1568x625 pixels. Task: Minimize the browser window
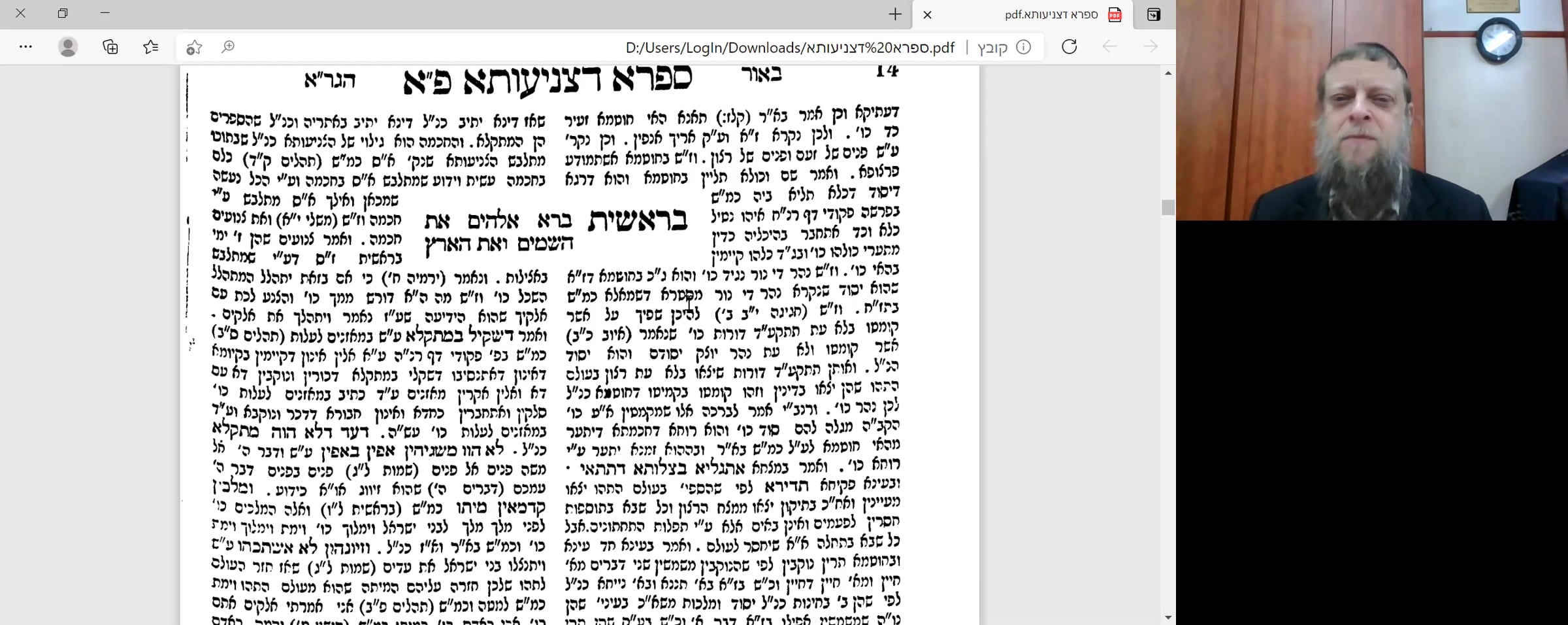[x=105, y=13]
